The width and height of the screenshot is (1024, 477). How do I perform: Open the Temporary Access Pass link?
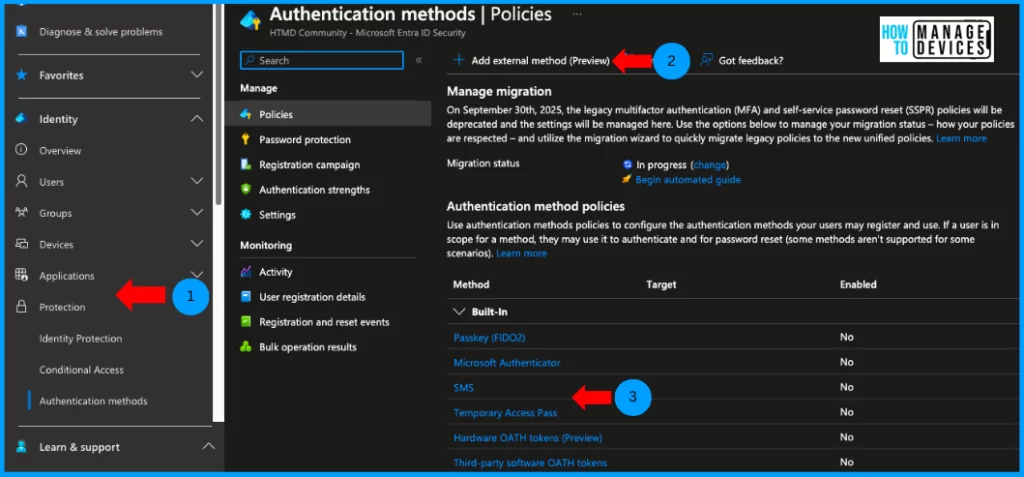click(505, 412)
